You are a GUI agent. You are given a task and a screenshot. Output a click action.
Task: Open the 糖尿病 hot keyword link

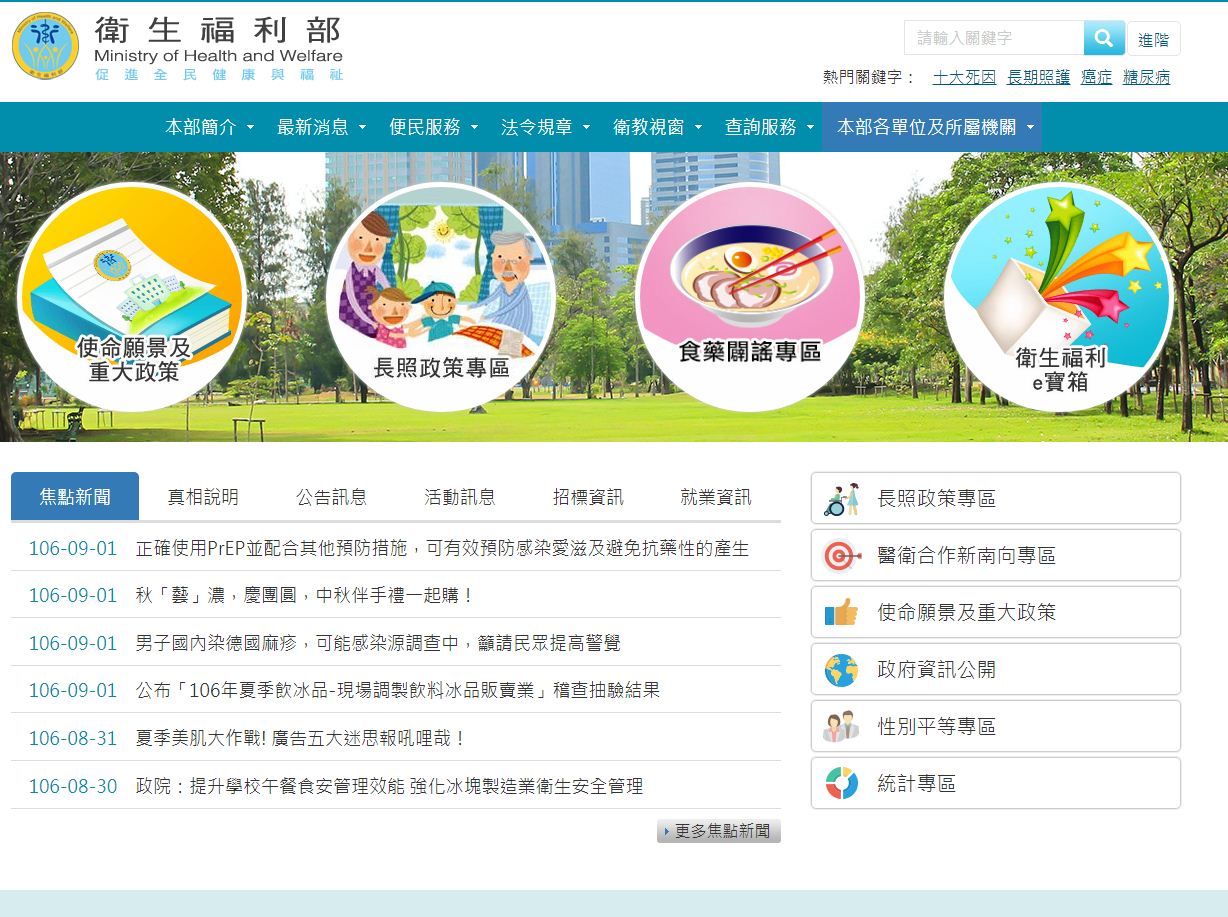click(x=1147, y=77)
